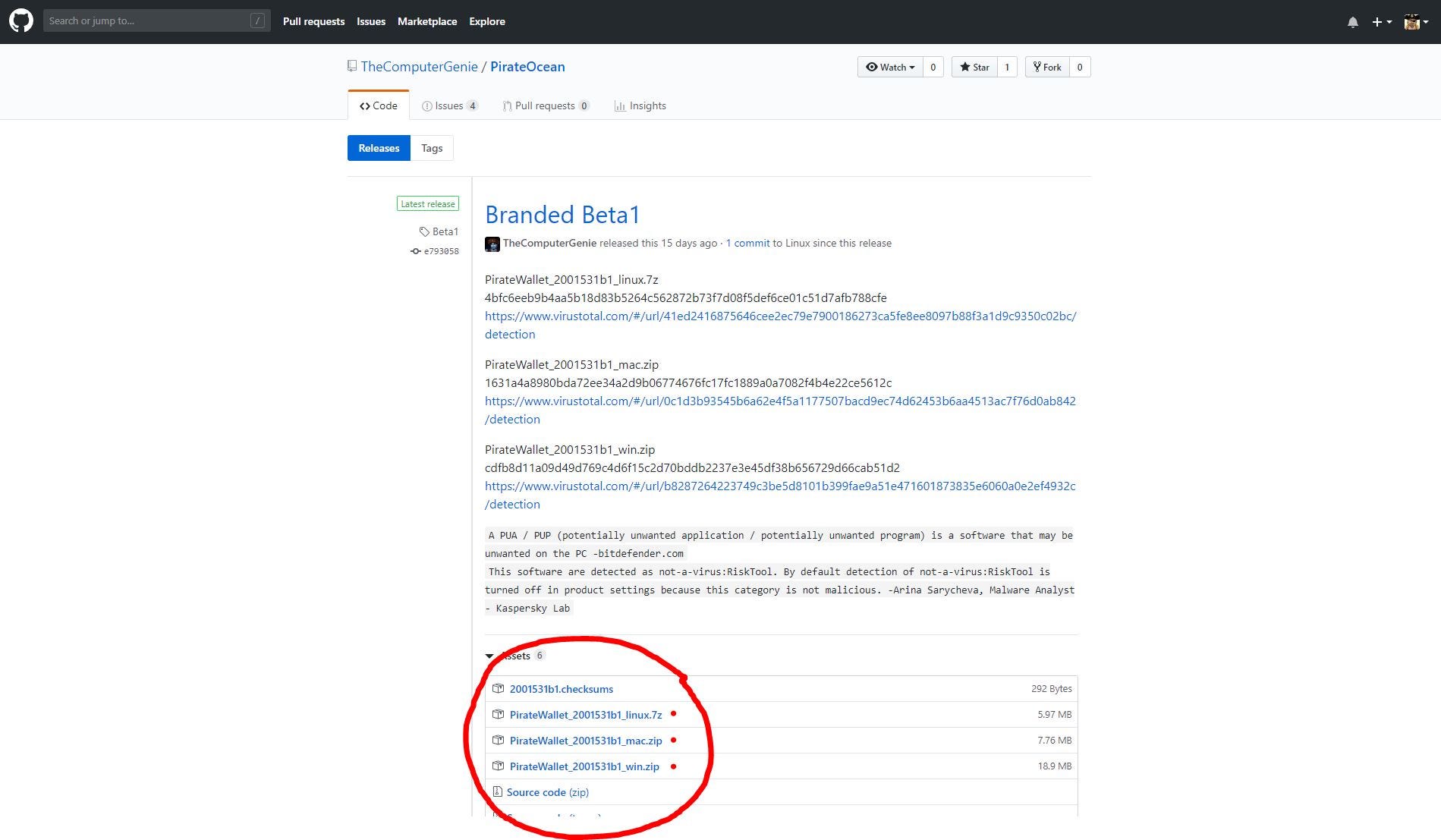Click the TheComputerGenie author avatar

492,244
